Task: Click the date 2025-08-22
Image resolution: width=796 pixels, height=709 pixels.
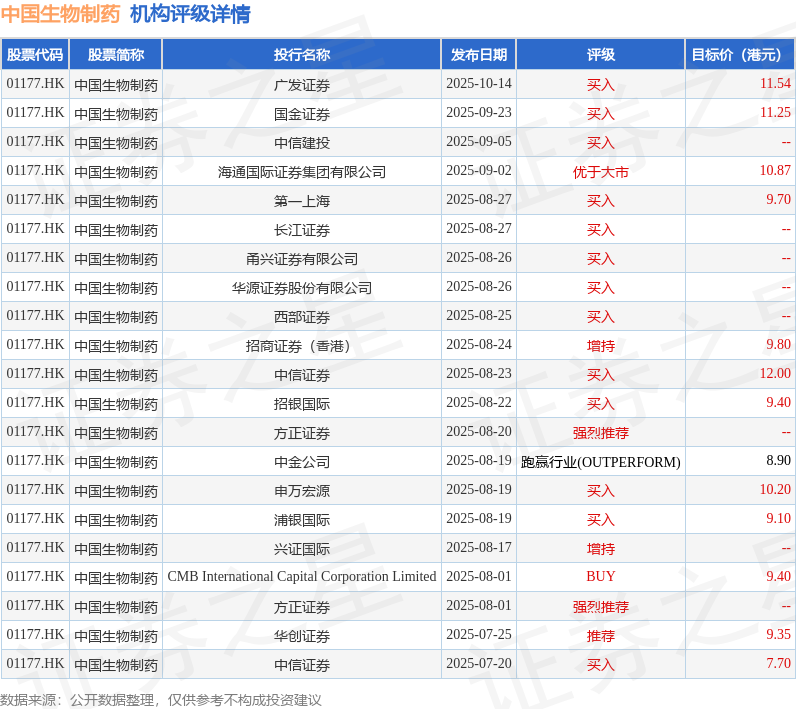Action: click(479, 402)
